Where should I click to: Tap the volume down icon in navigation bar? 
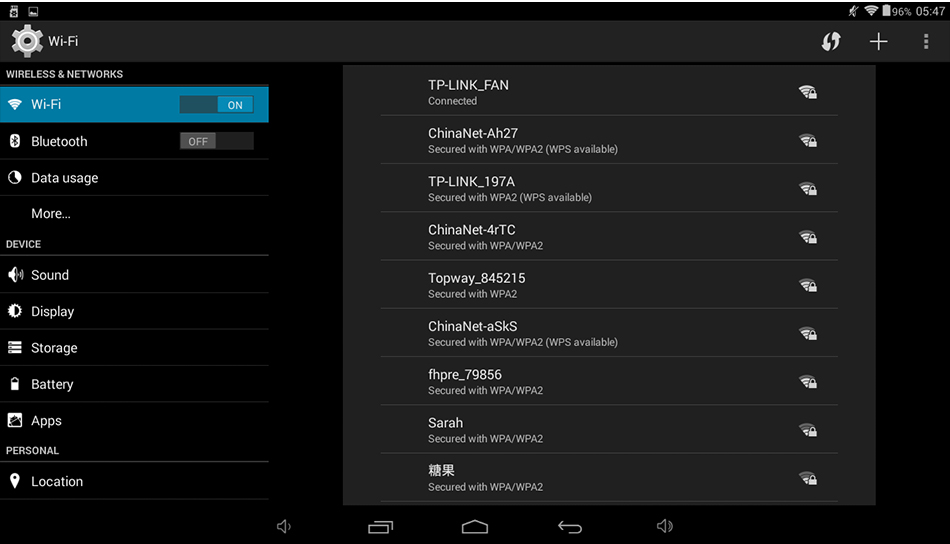(x=284, y=527)
